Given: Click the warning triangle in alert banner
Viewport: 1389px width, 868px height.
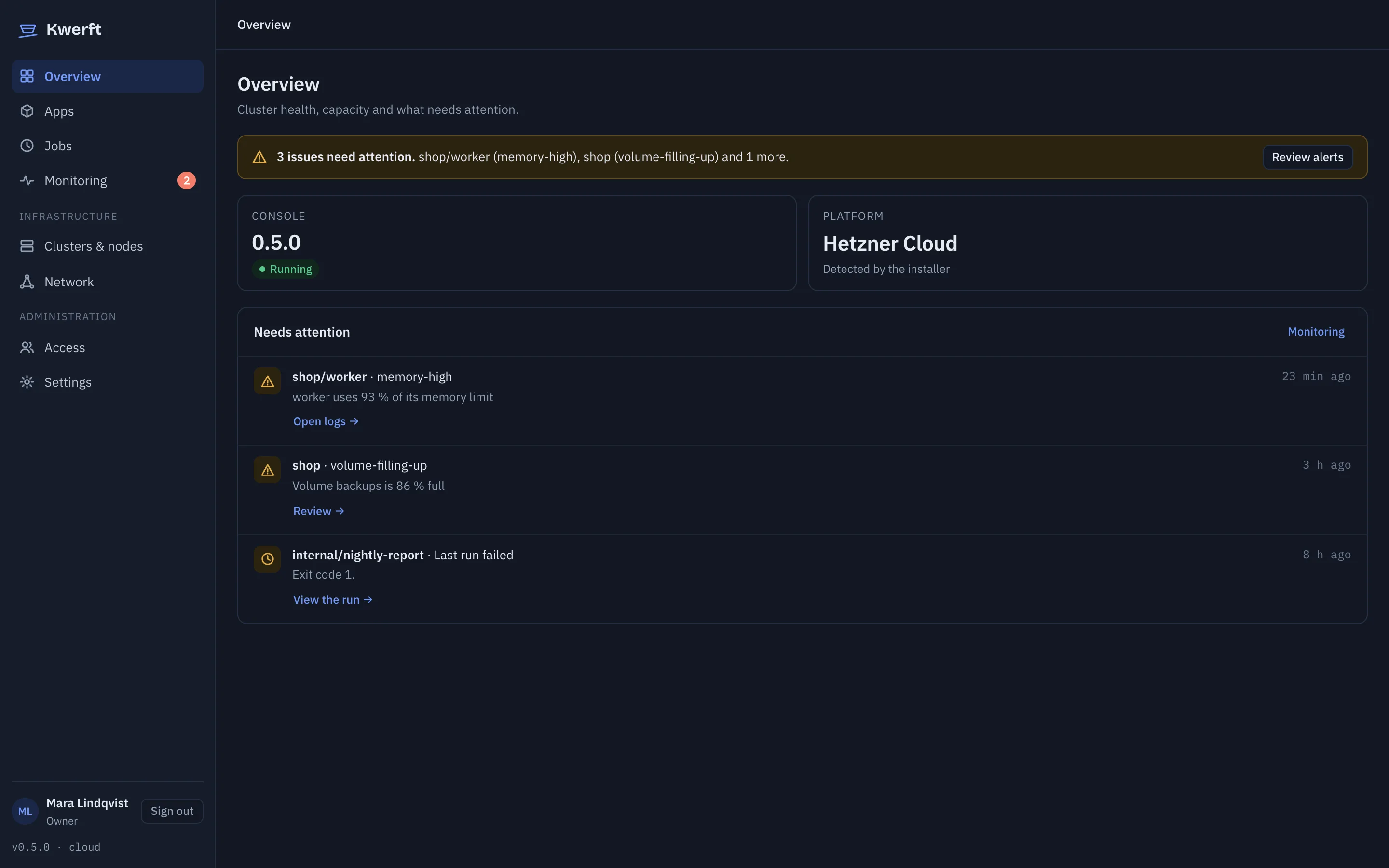Looking at the screenshot, I should click(259, 157).
